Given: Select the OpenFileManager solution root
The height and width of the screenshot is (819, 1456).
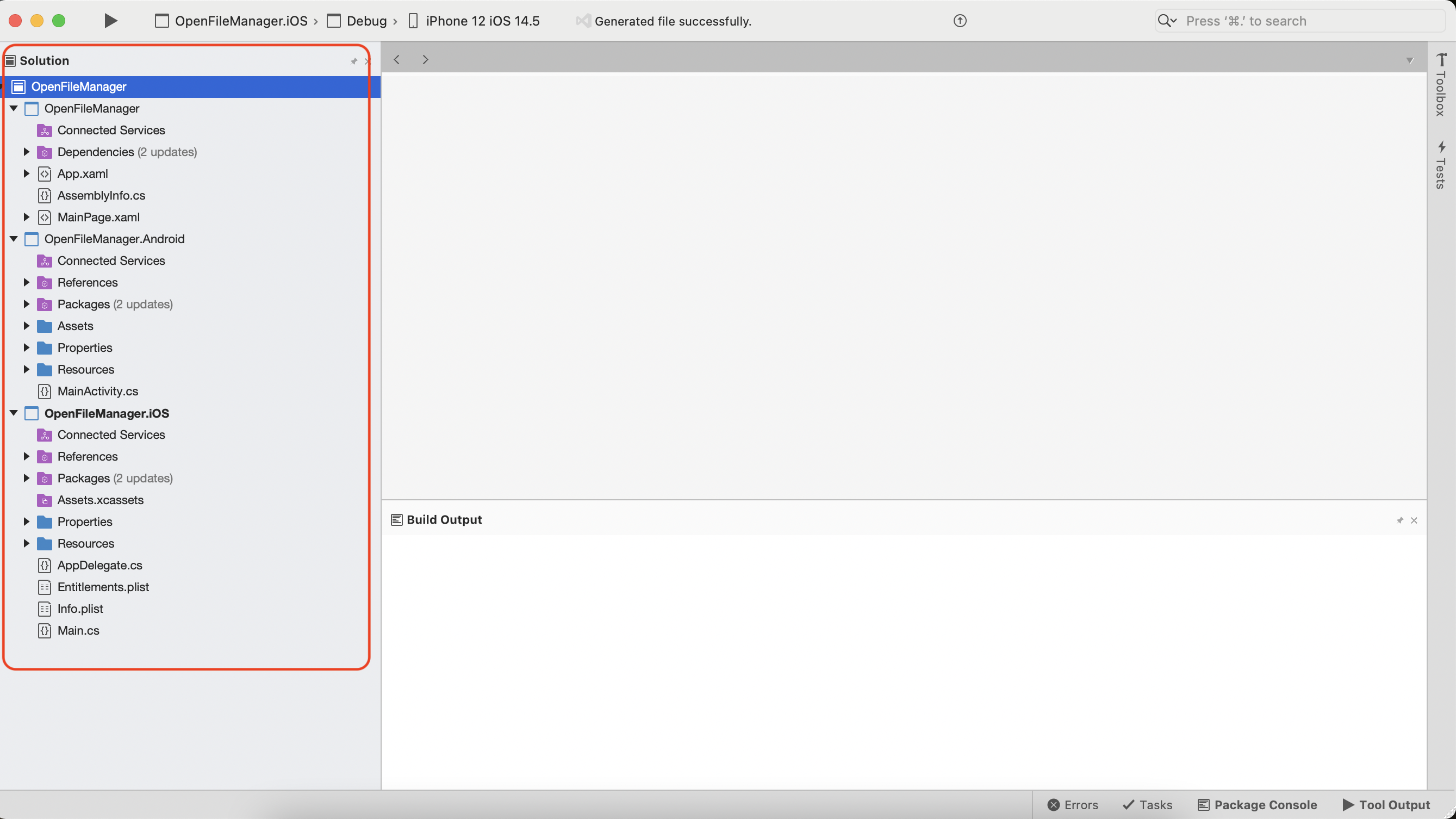Looking at the screenshot, I should pos(190,86).
